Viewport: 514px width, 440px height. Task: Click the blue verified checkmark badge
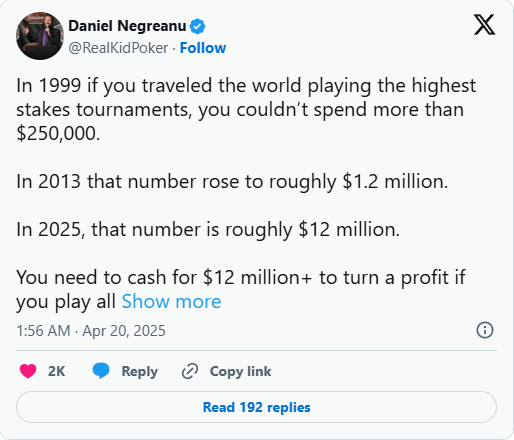point(198,26)
